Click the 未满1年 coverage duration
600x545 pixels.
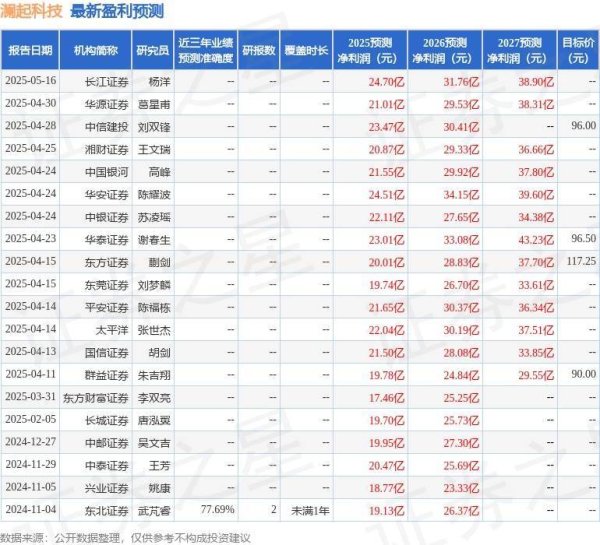(310, 511)
